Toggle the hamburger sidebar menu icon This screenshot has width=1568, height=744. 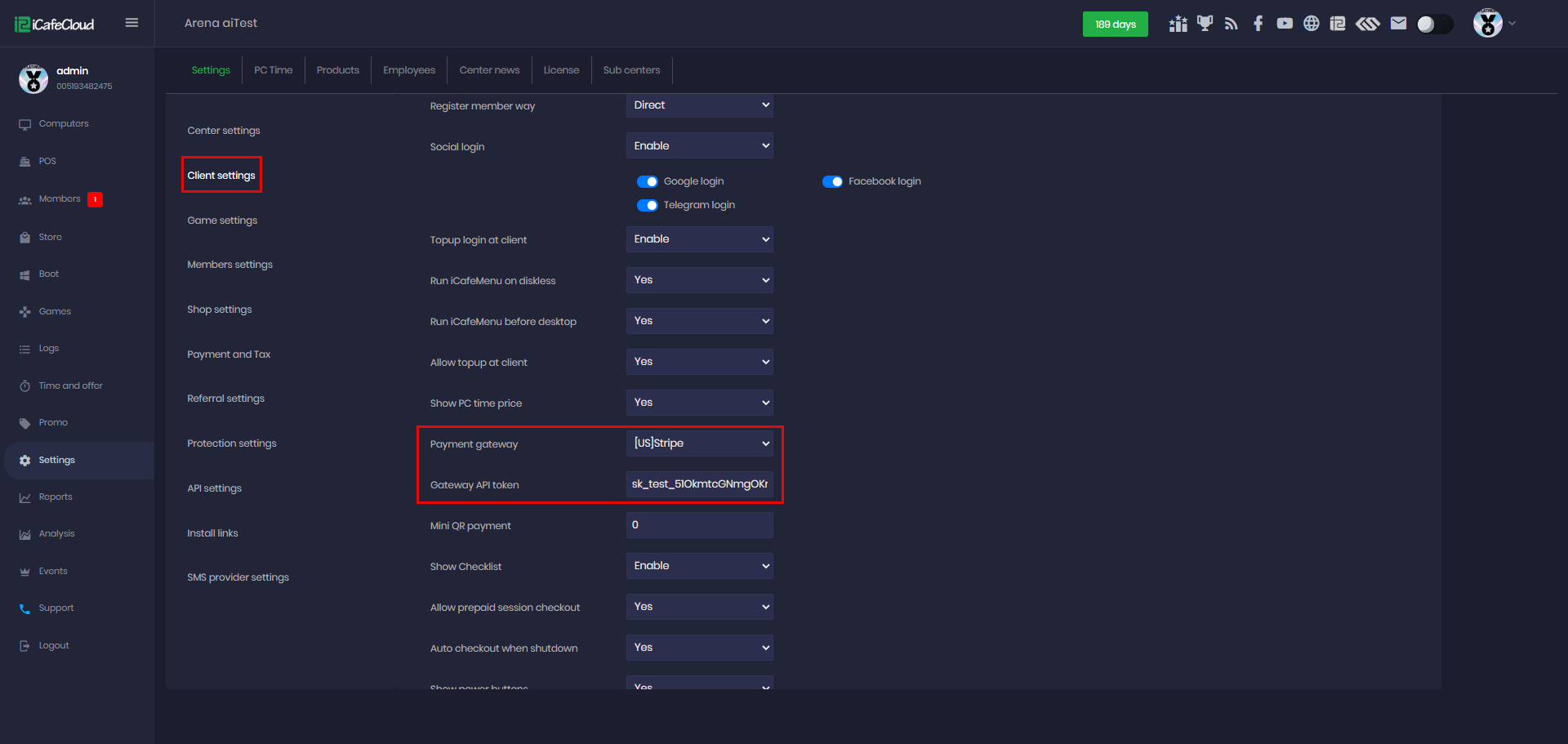click(131, 23)
